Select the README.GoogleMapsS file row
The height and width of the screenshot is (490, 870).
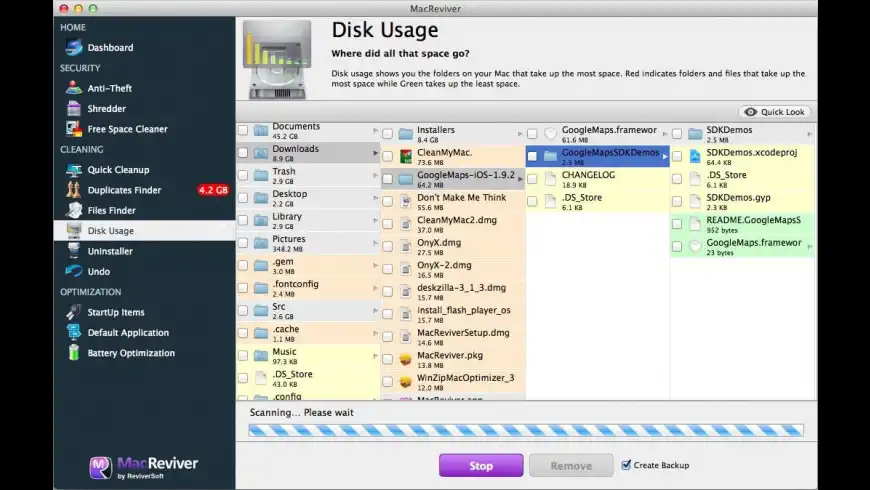[x=743, y=224]
